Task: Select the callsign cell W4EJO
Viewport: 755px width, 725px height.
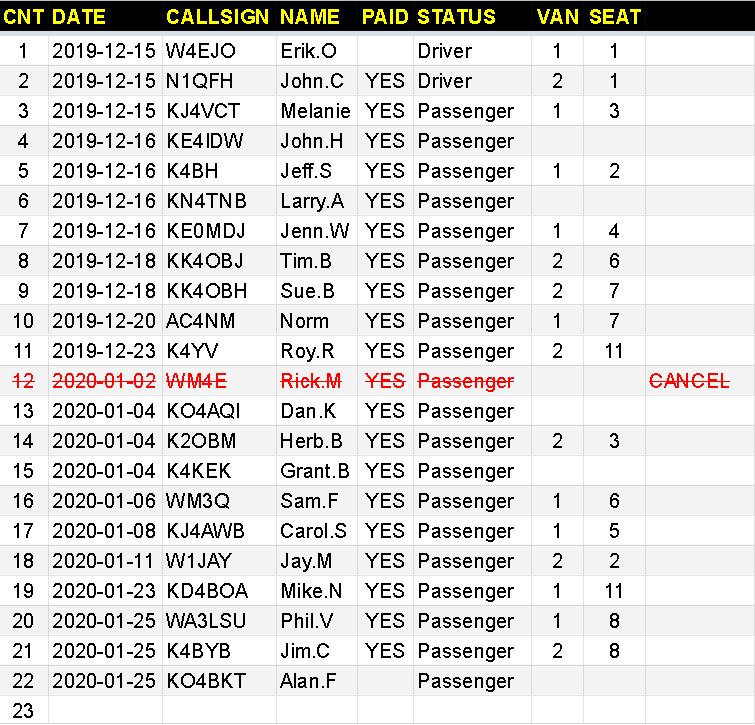Action: (200, 51)
